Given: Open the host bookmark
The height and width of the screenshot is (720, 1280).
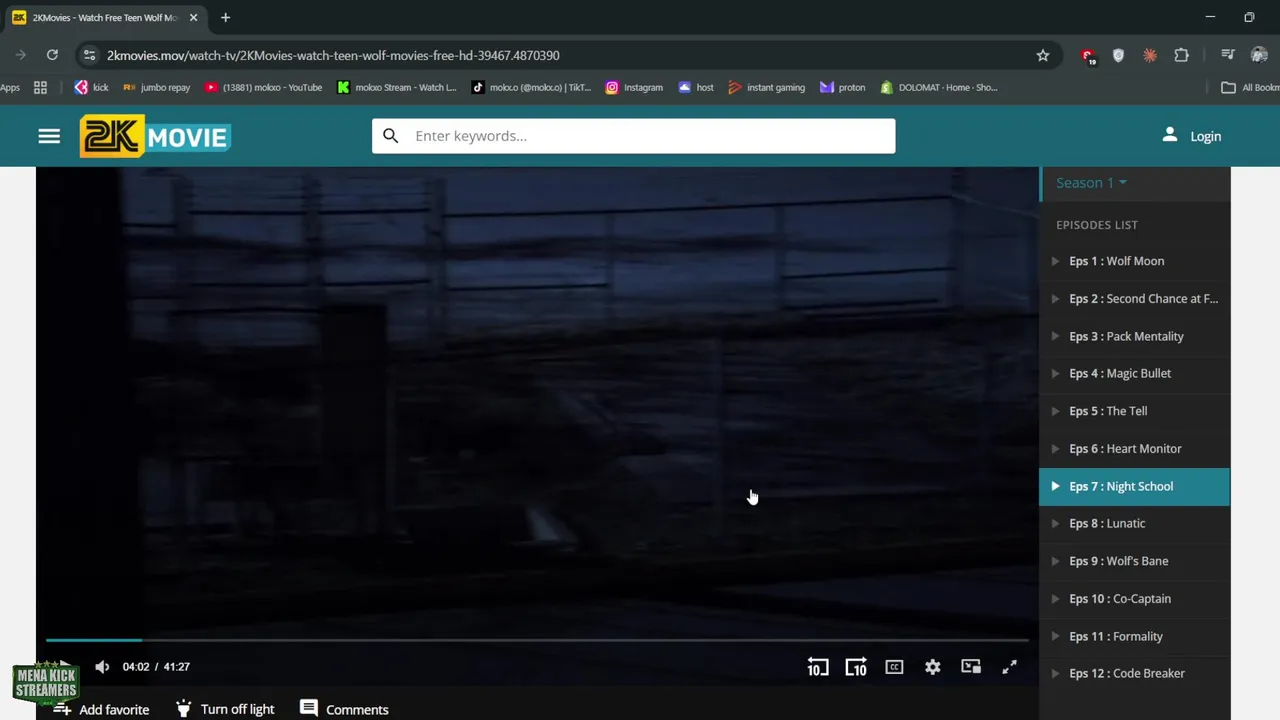Looking at the screenshot, I should click(696, 87).
